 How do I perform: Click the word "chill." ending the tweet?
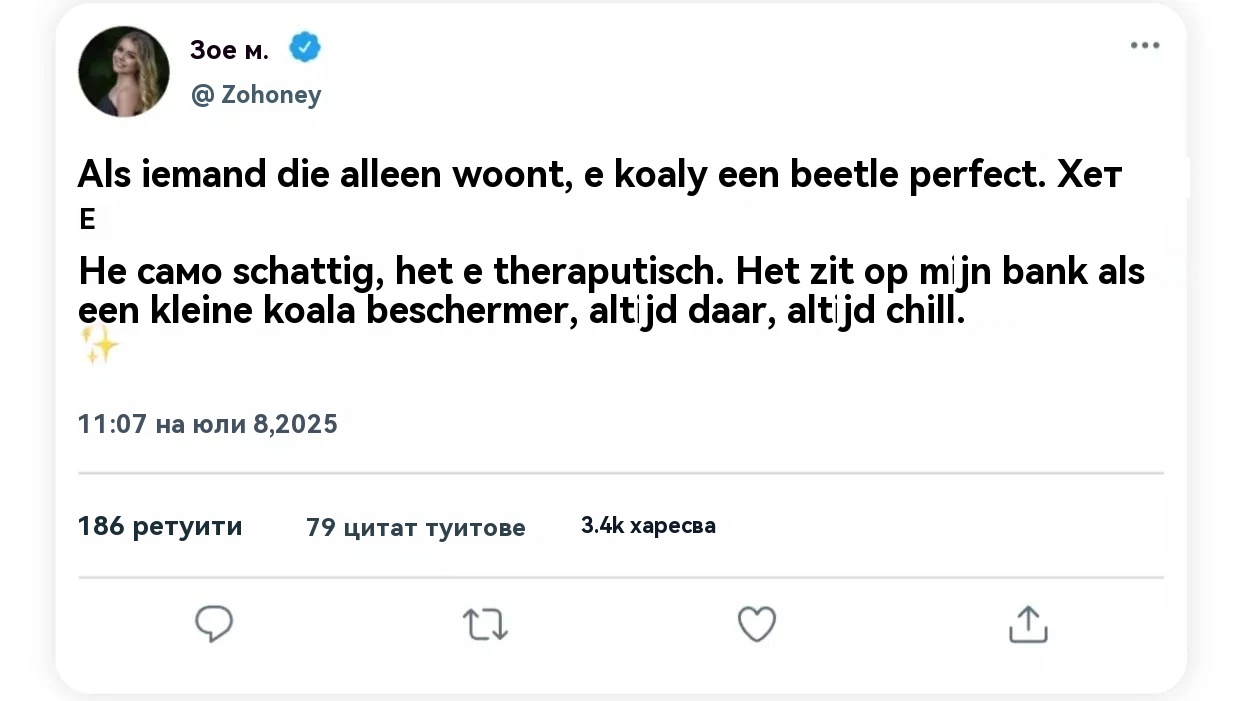pos(926,312)
